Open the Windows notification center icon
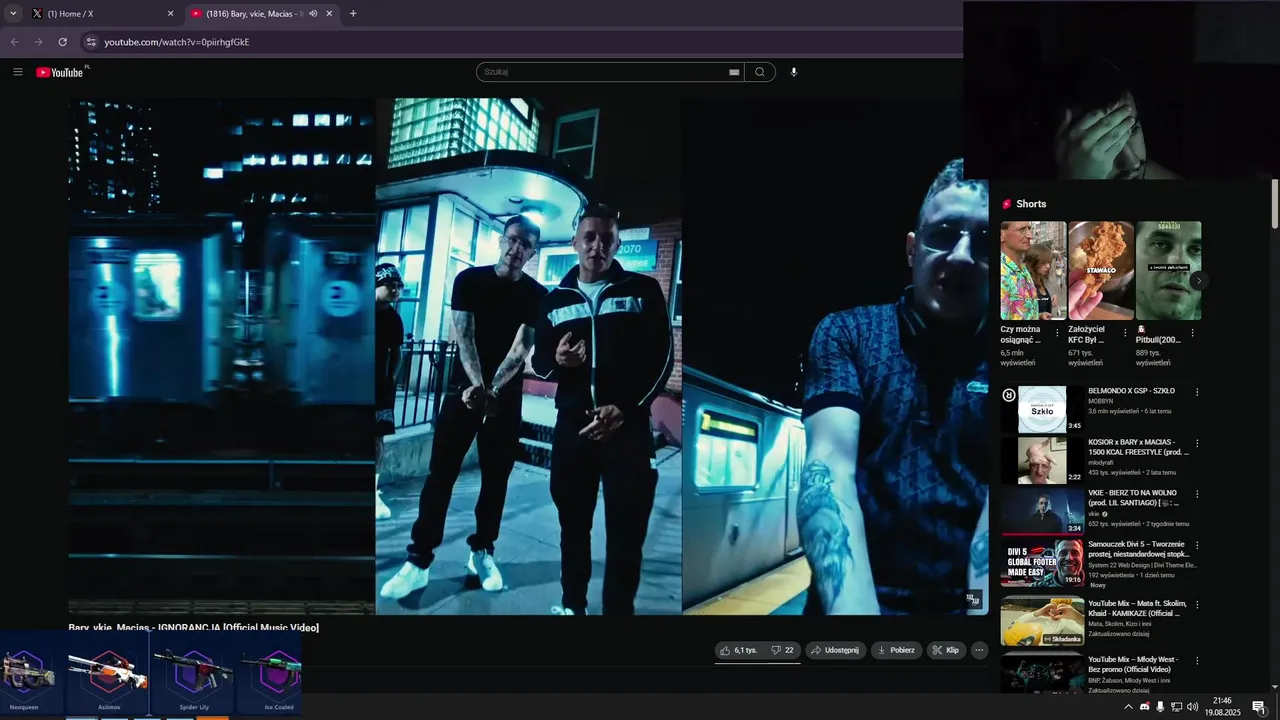 pyautogui.click(x=1259, y=707)
